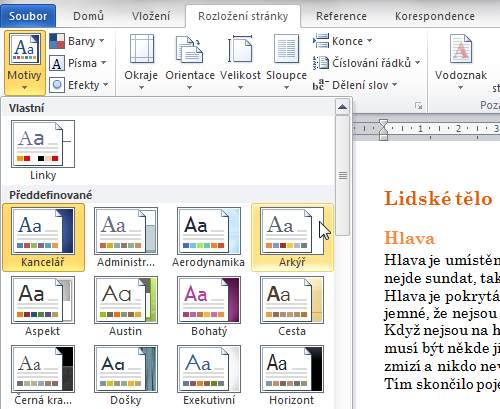Viewport: 500px width, 409px height.
Task: Apply the Došky theme
Action: click(126, 375)
